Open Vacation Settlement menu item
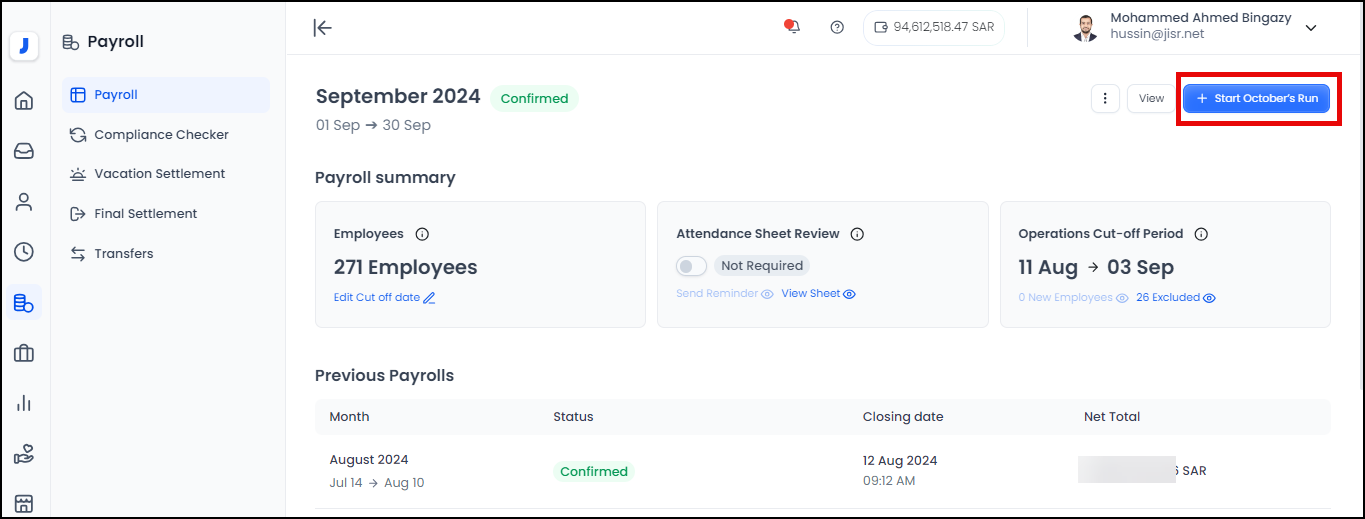This screenshot has height=519, width=1365. 159,174
